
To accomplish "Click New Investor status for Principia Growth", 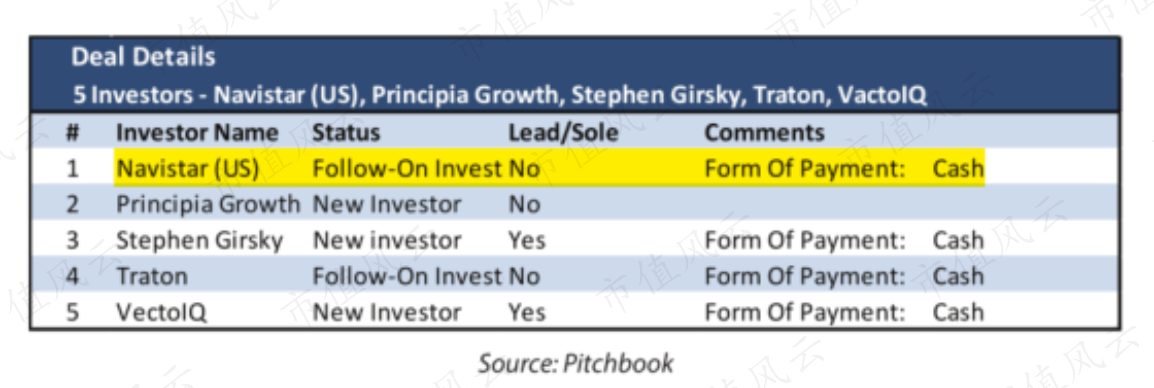I will 387,204.
